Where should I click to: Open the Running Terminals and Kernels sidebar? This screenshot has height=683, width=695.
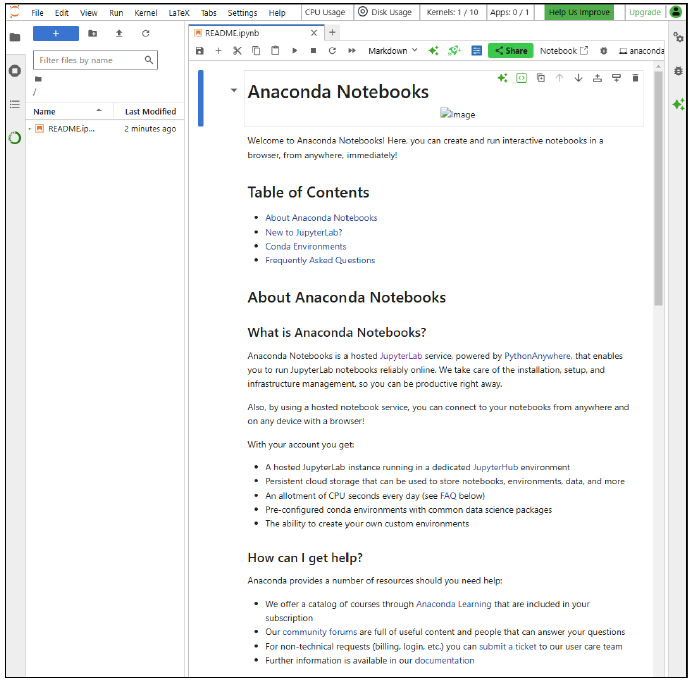14,71
